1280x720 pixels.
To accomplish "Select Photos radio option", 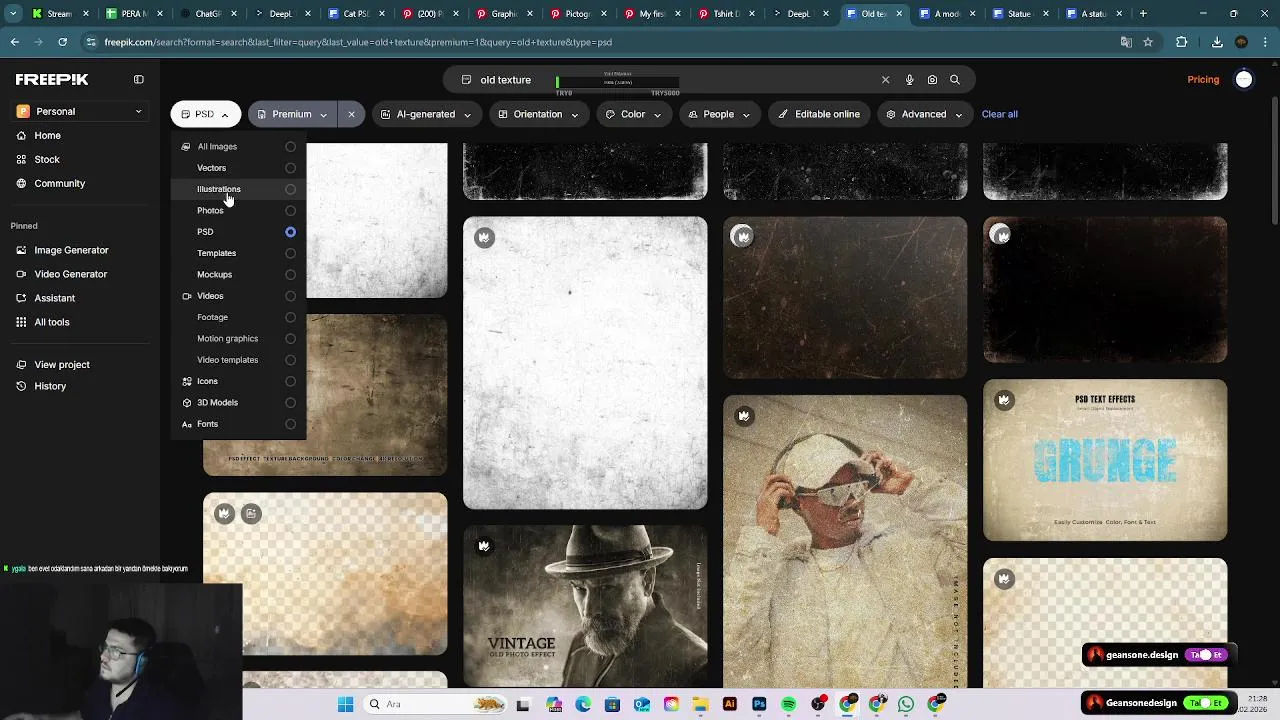I will pyautogui.click(x=290, y=211).
